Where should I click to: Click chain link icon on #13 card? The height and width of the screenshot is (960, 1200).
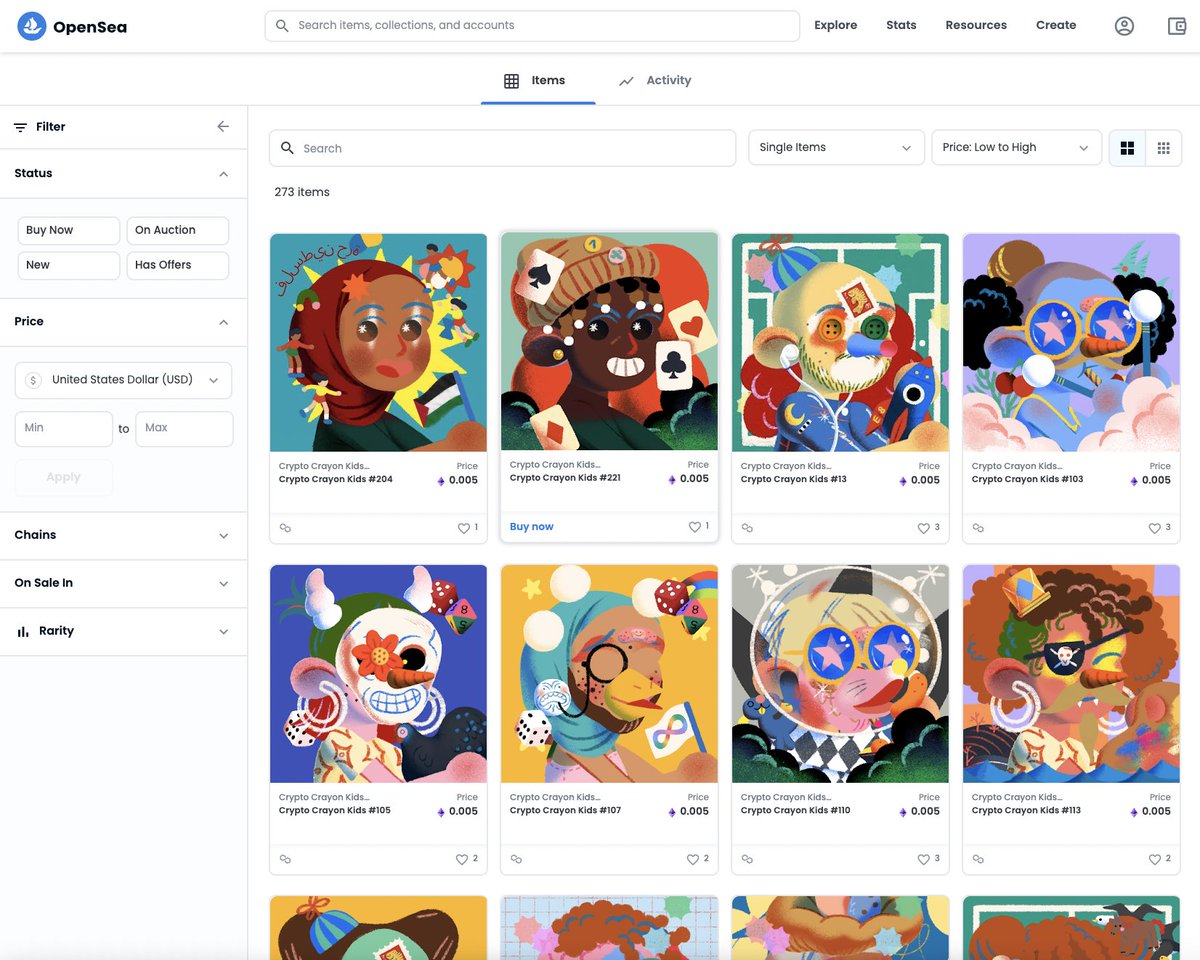click(747, 528)
